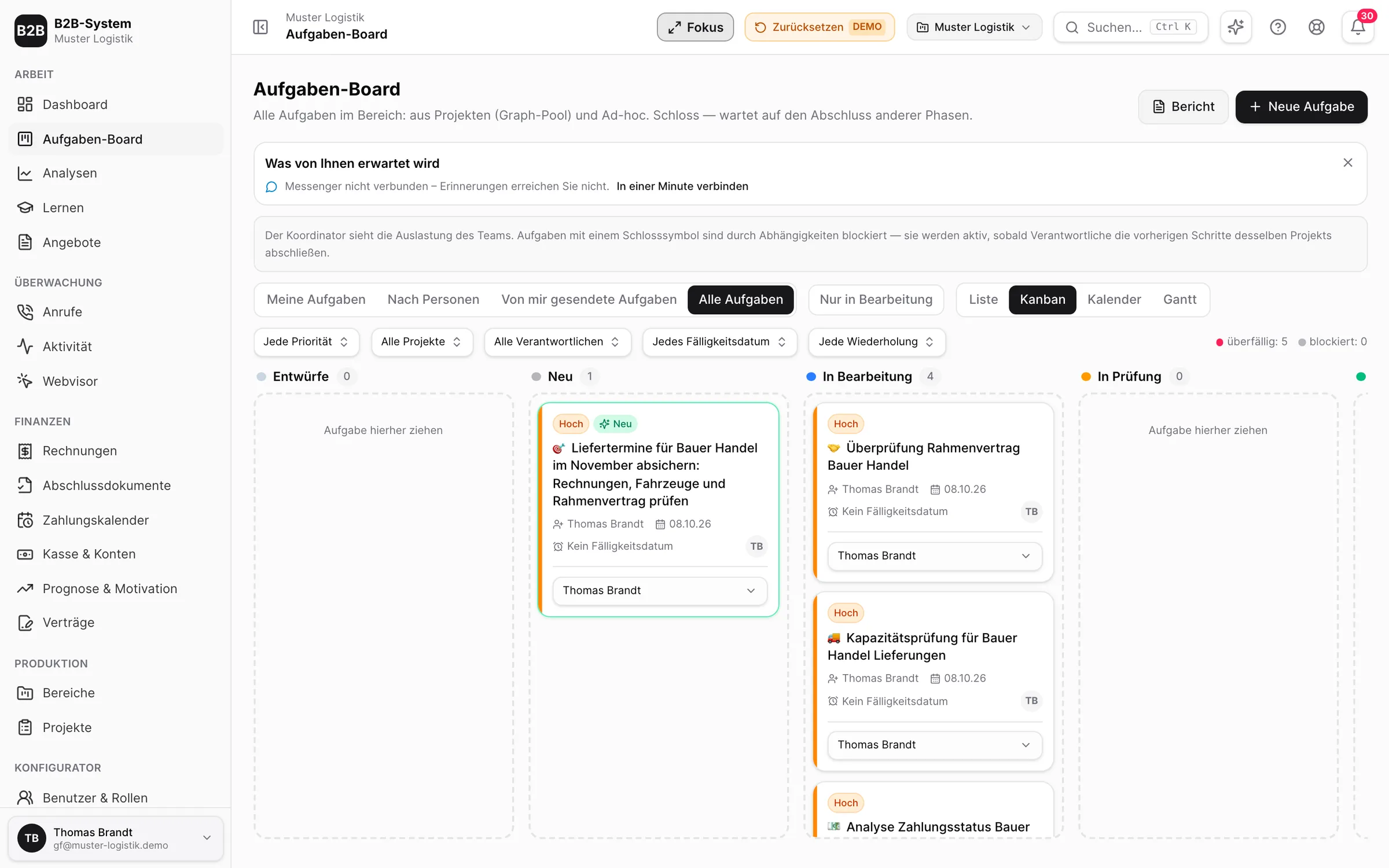Open Anrufe monitoring page
The height and width of the screenshot is (868, 1389).
tap(116, 312)
